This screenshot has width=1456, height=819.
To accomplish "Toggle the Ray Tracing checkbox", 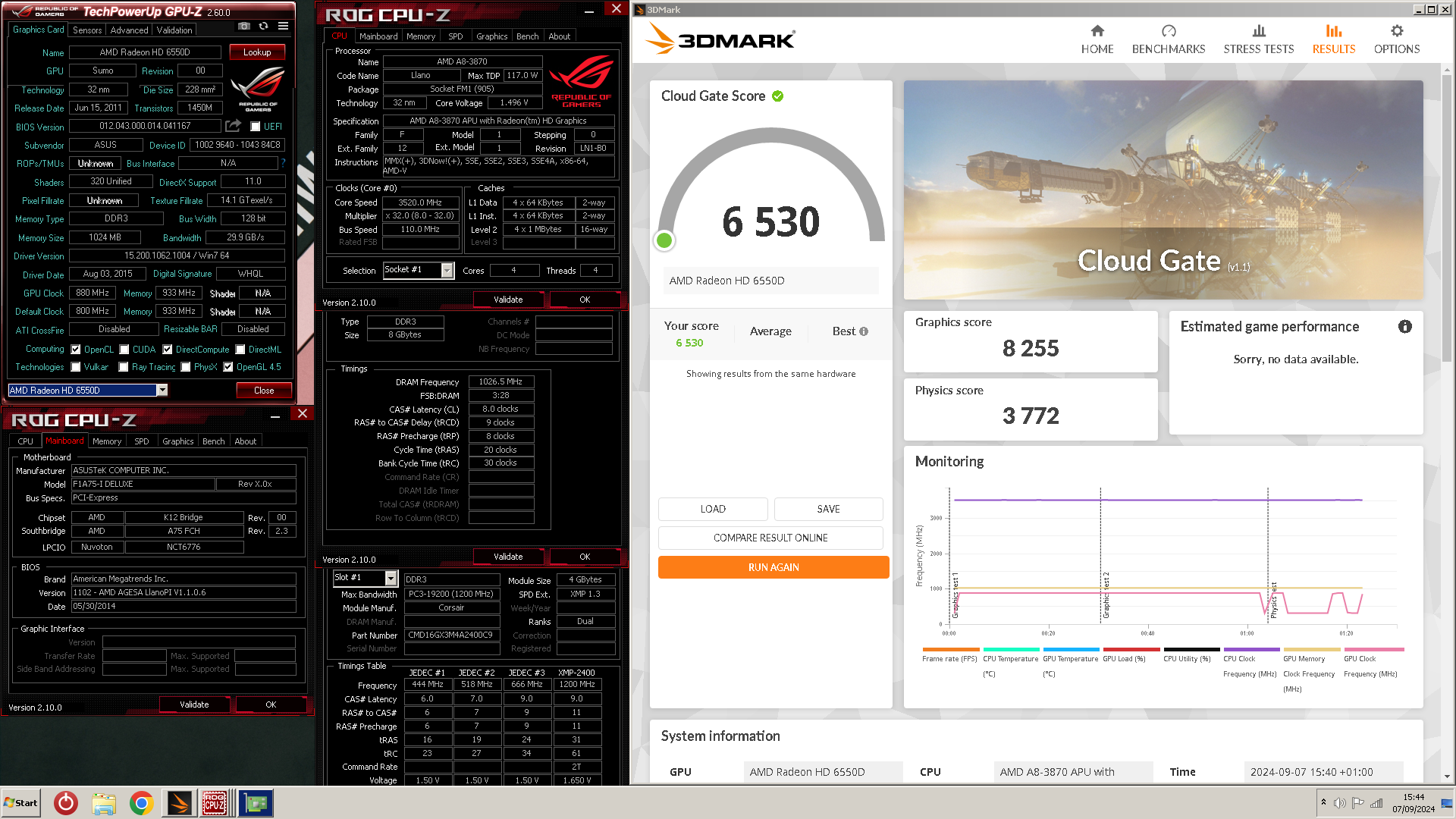I will pos(124,367).
